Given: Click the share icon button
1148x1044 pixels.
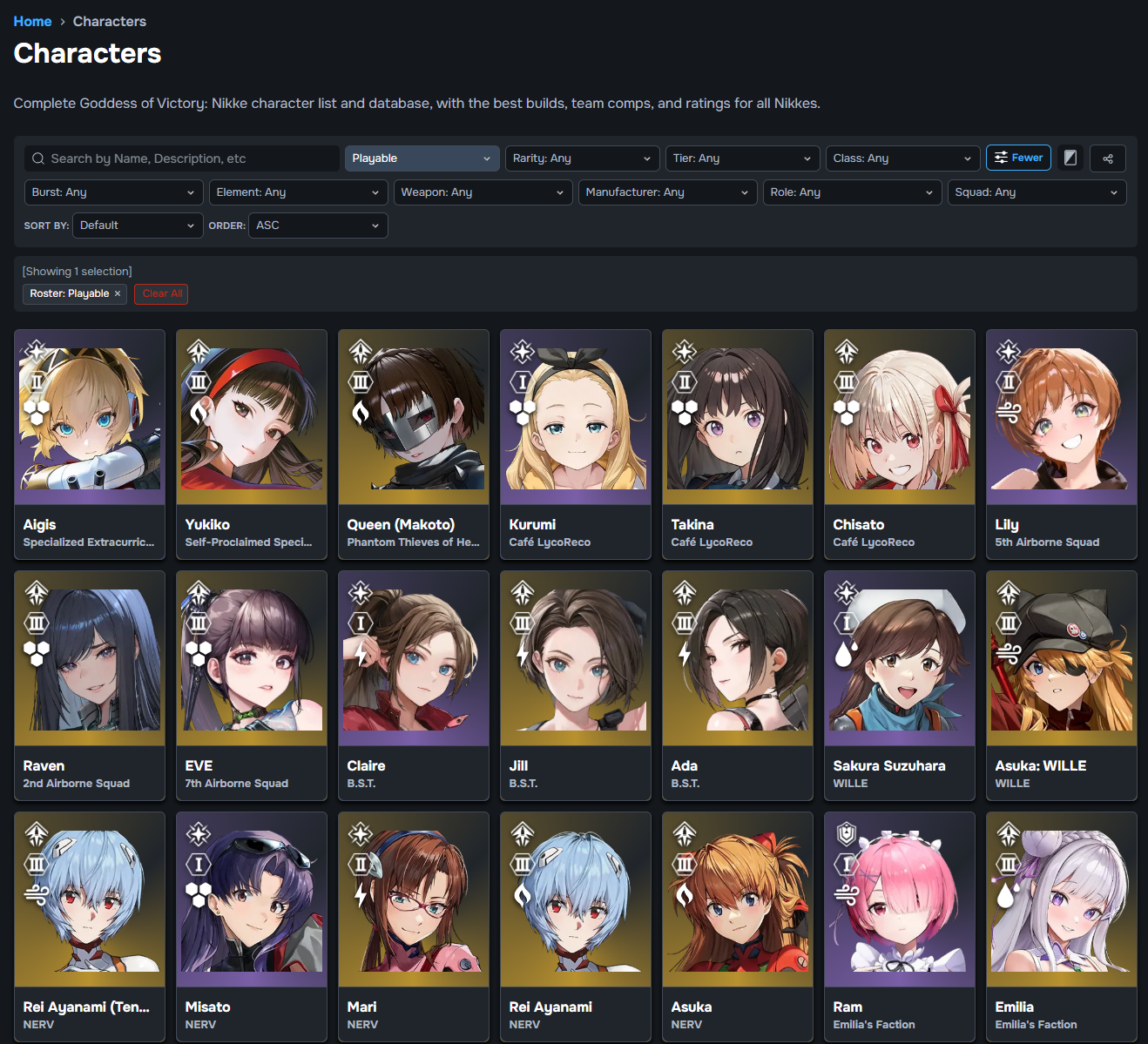Looking at the screenshot, I should 1108,158.
